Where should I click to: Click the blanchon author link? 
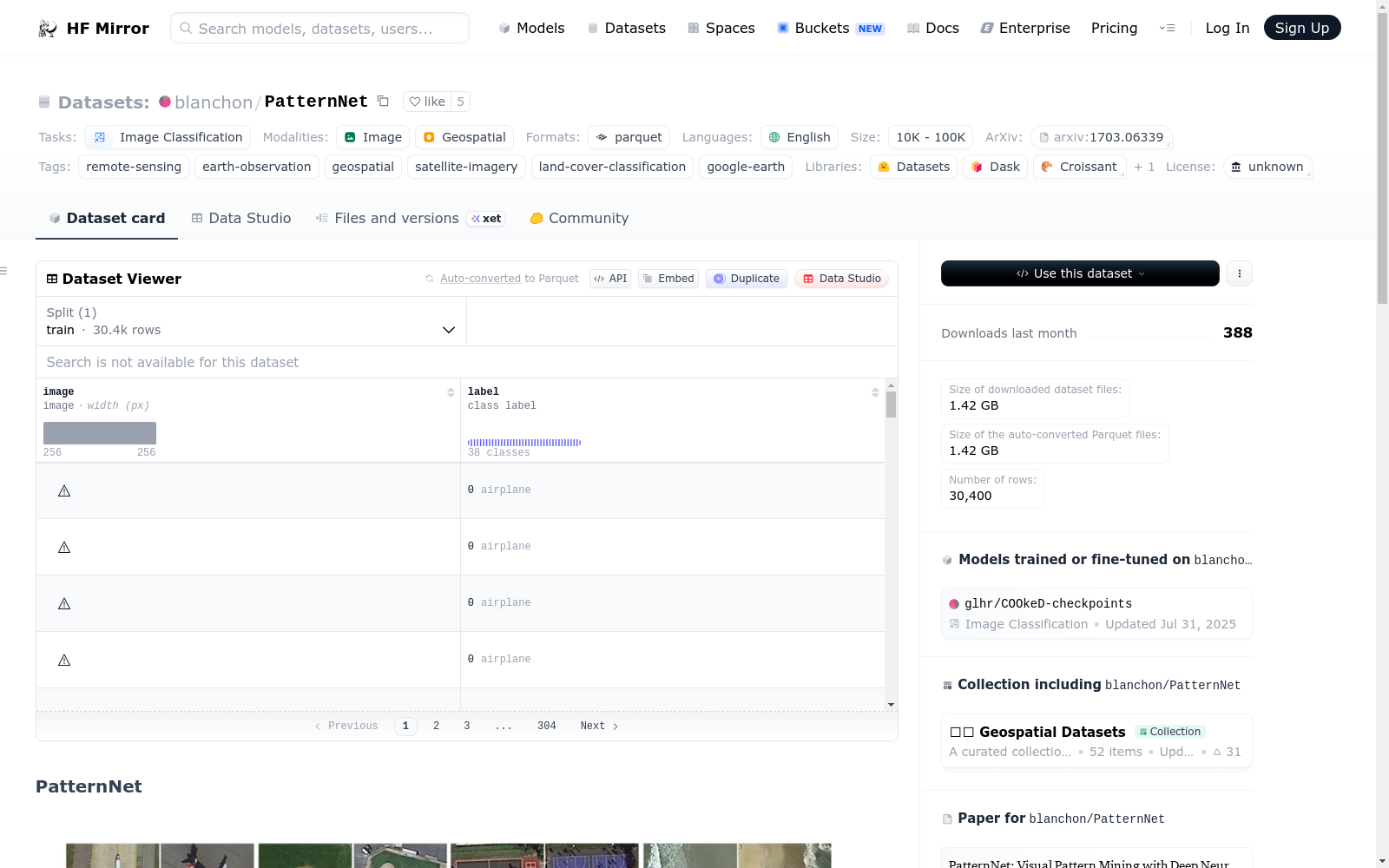click(x=214, y=102)
